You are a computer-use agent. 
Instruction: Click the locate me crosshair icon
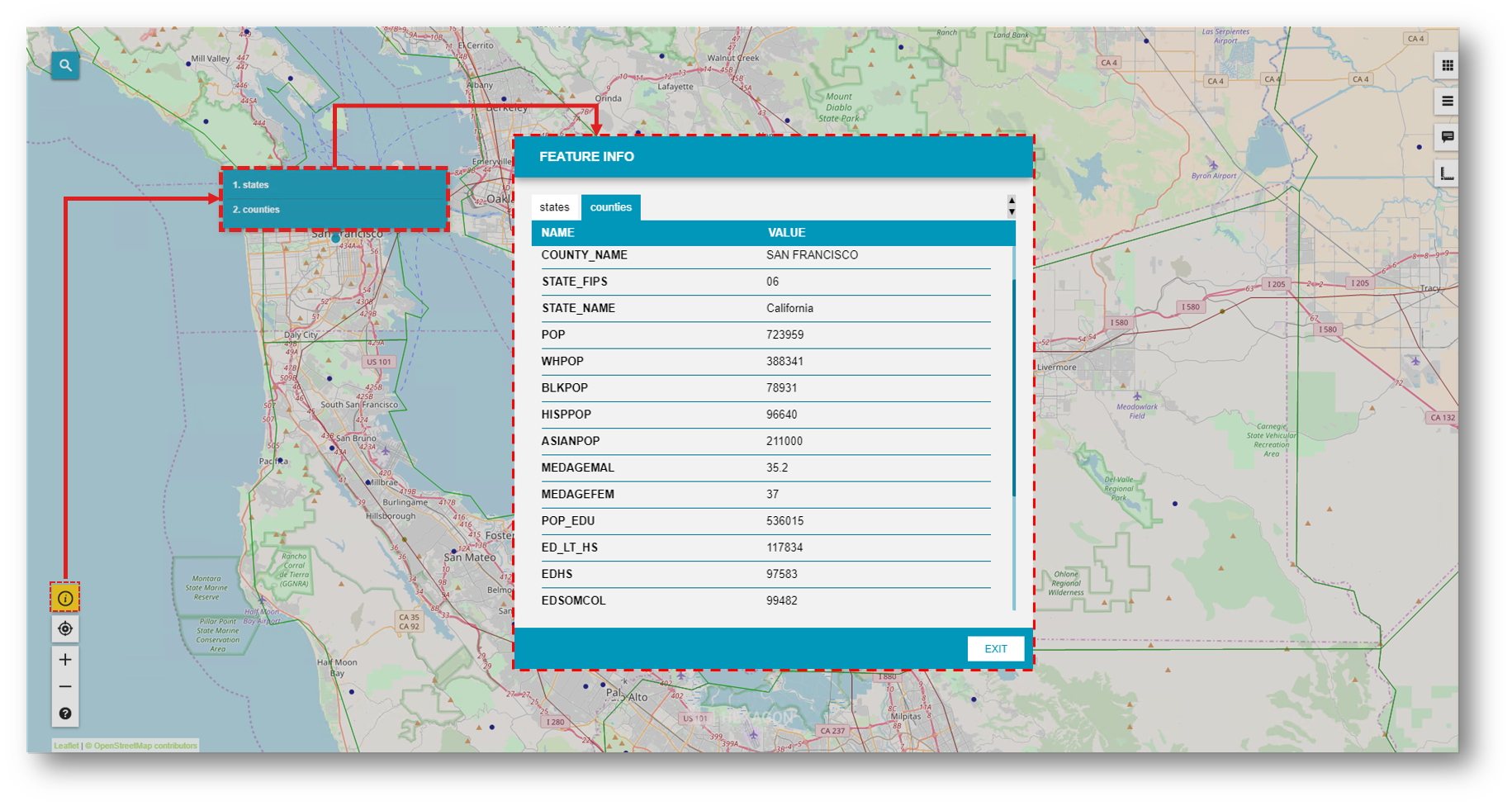[x=65, y=629]
